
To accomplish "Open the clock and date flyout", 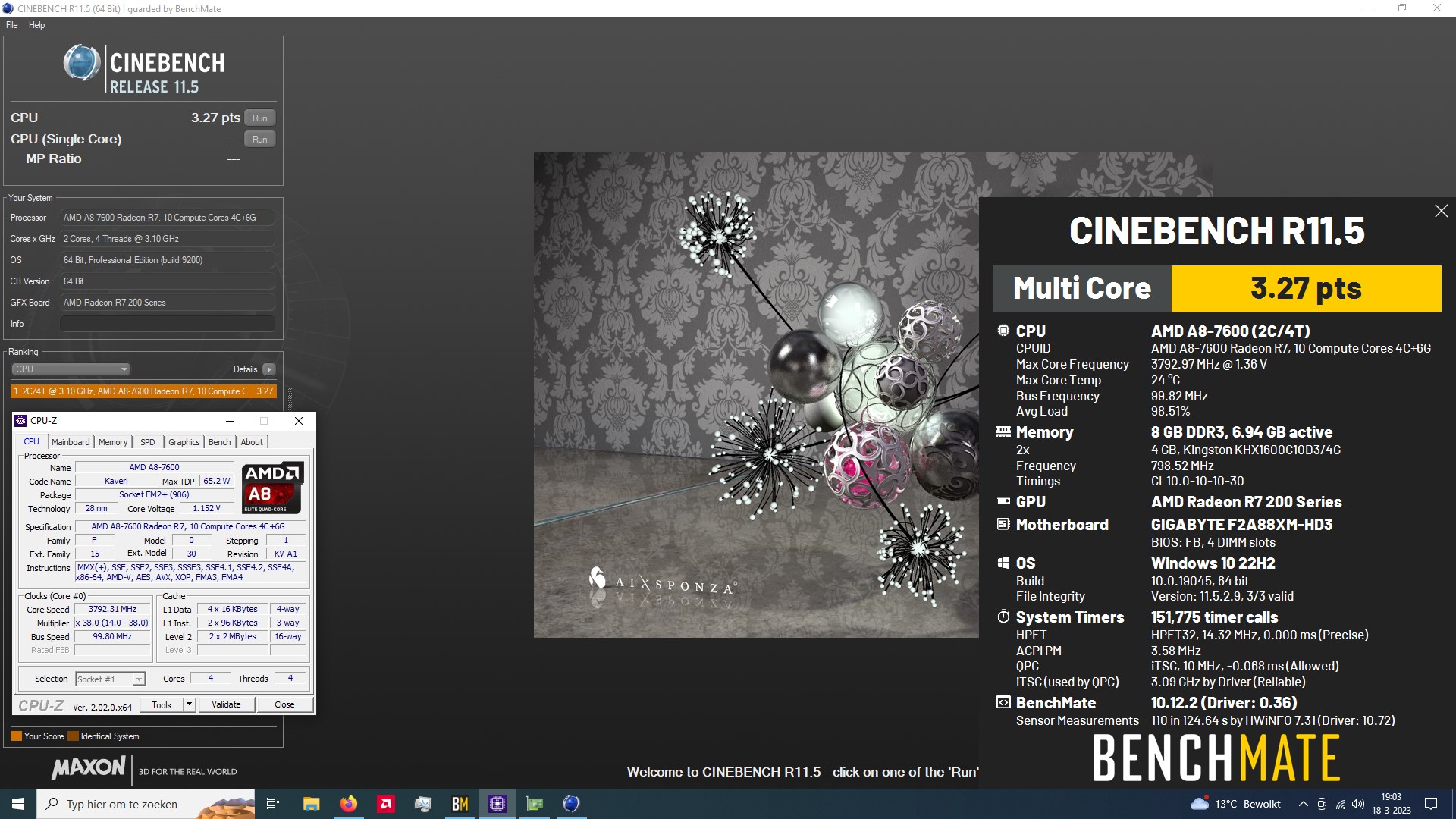I will (1391, 804).
